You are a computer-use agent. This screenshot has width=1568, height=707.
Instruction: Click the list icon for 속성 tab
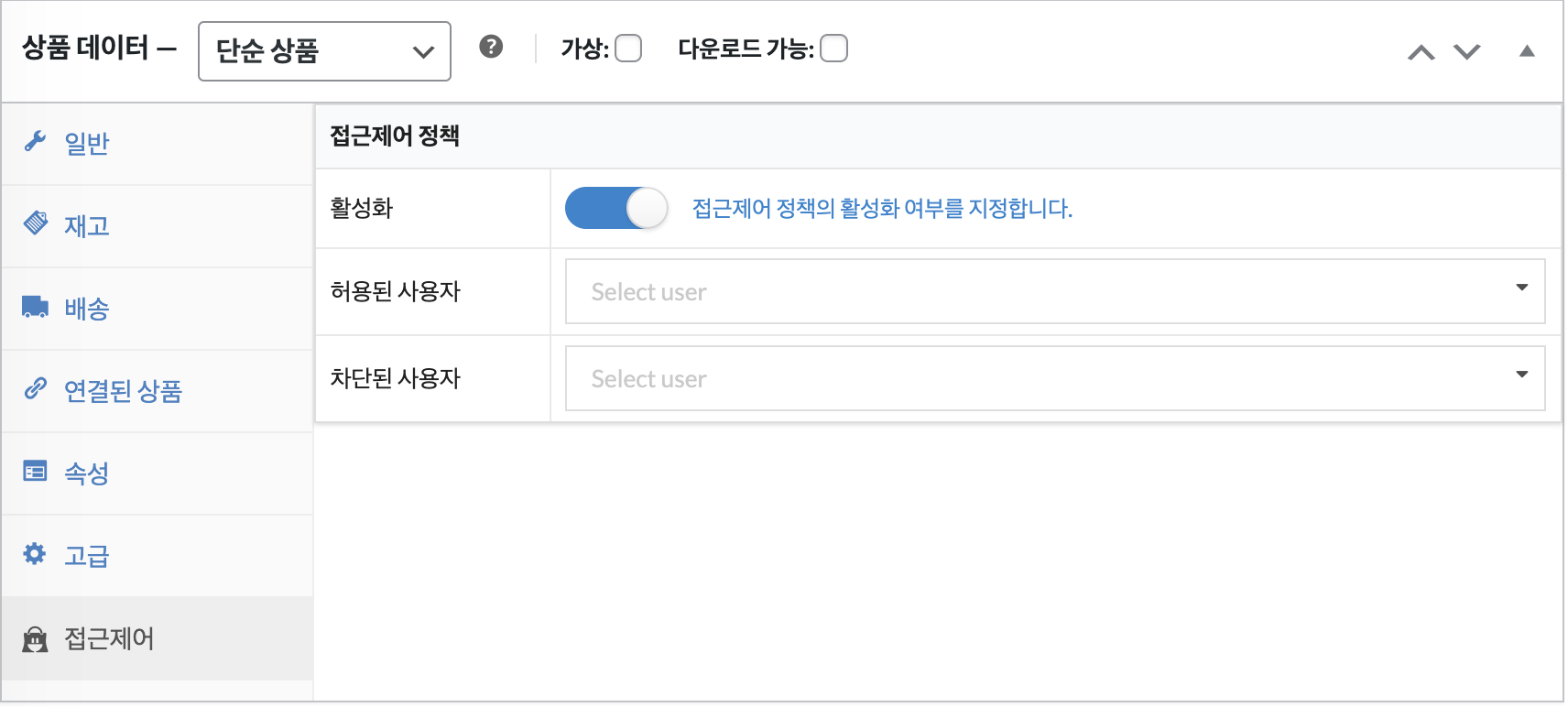(35, 471)
